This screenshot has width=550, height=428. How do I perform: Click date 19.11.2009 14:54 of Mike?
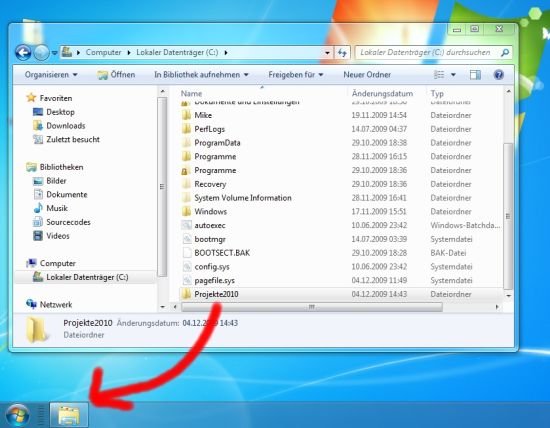coord(379,115)
